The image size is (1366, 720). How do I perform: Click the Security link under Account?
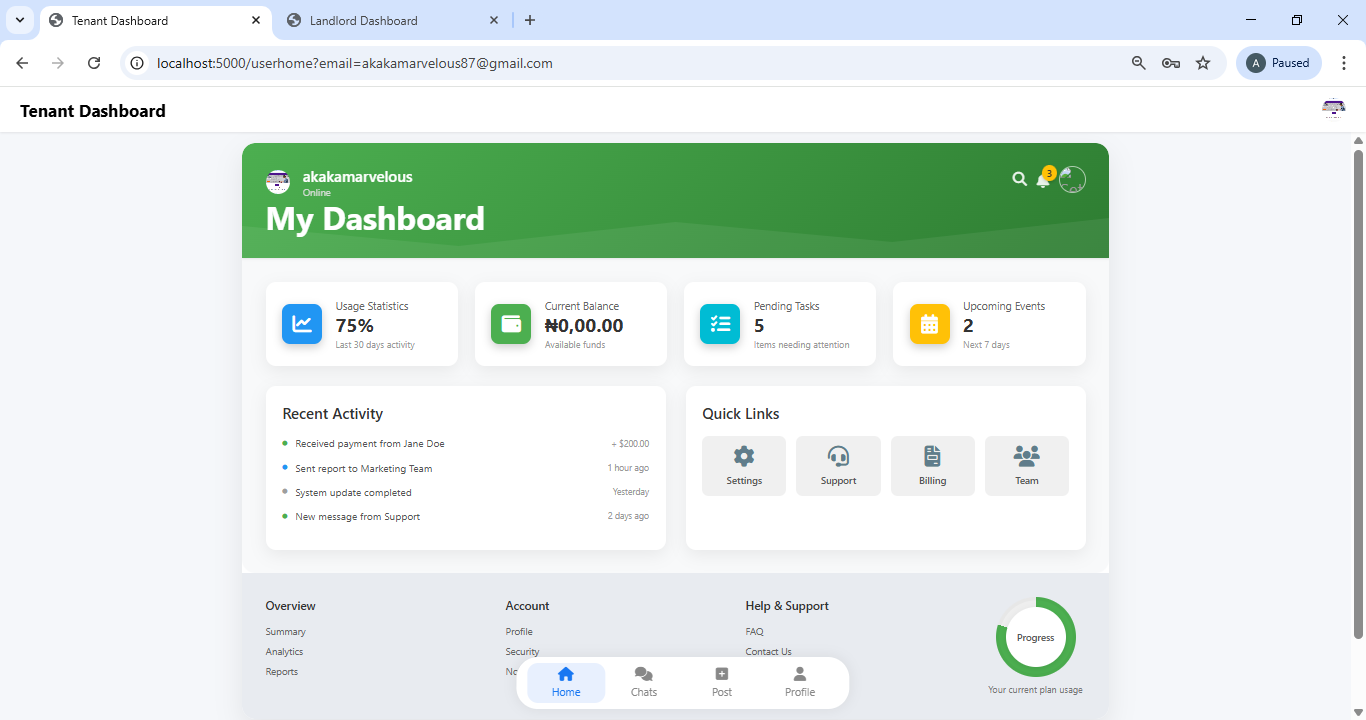click(x=522, y=651)
